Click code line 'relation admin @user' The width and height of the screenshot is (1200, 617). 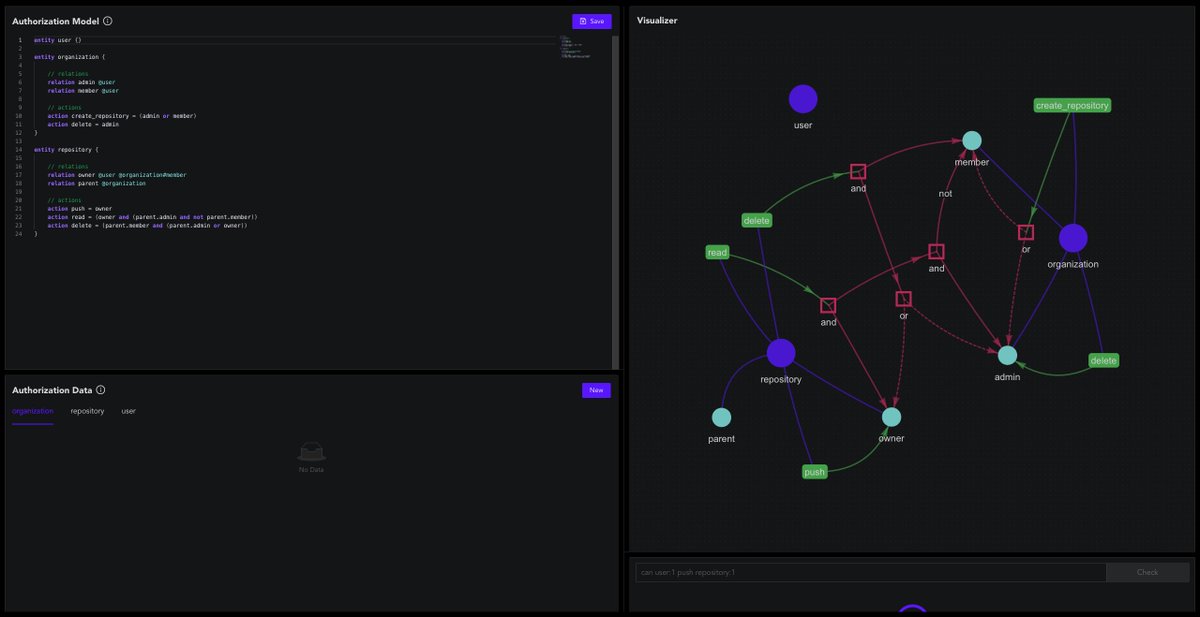click(x=82, y=82)
